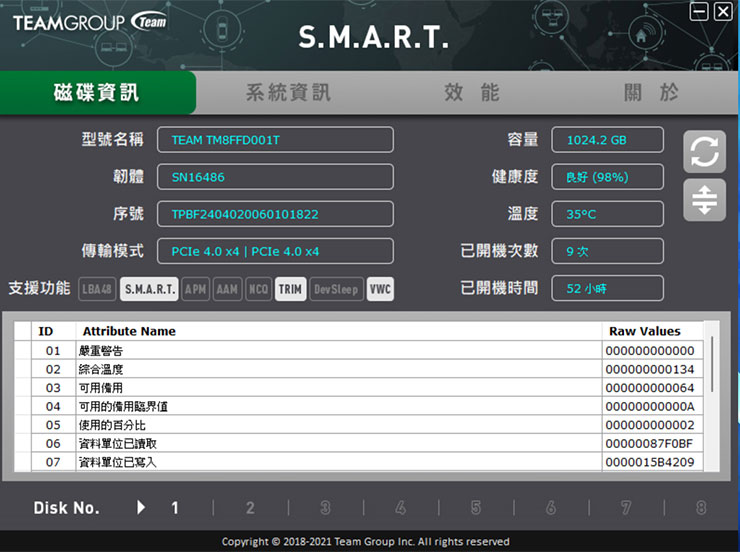Click raw value 00000087F0BF

click(x=649, y=443)
